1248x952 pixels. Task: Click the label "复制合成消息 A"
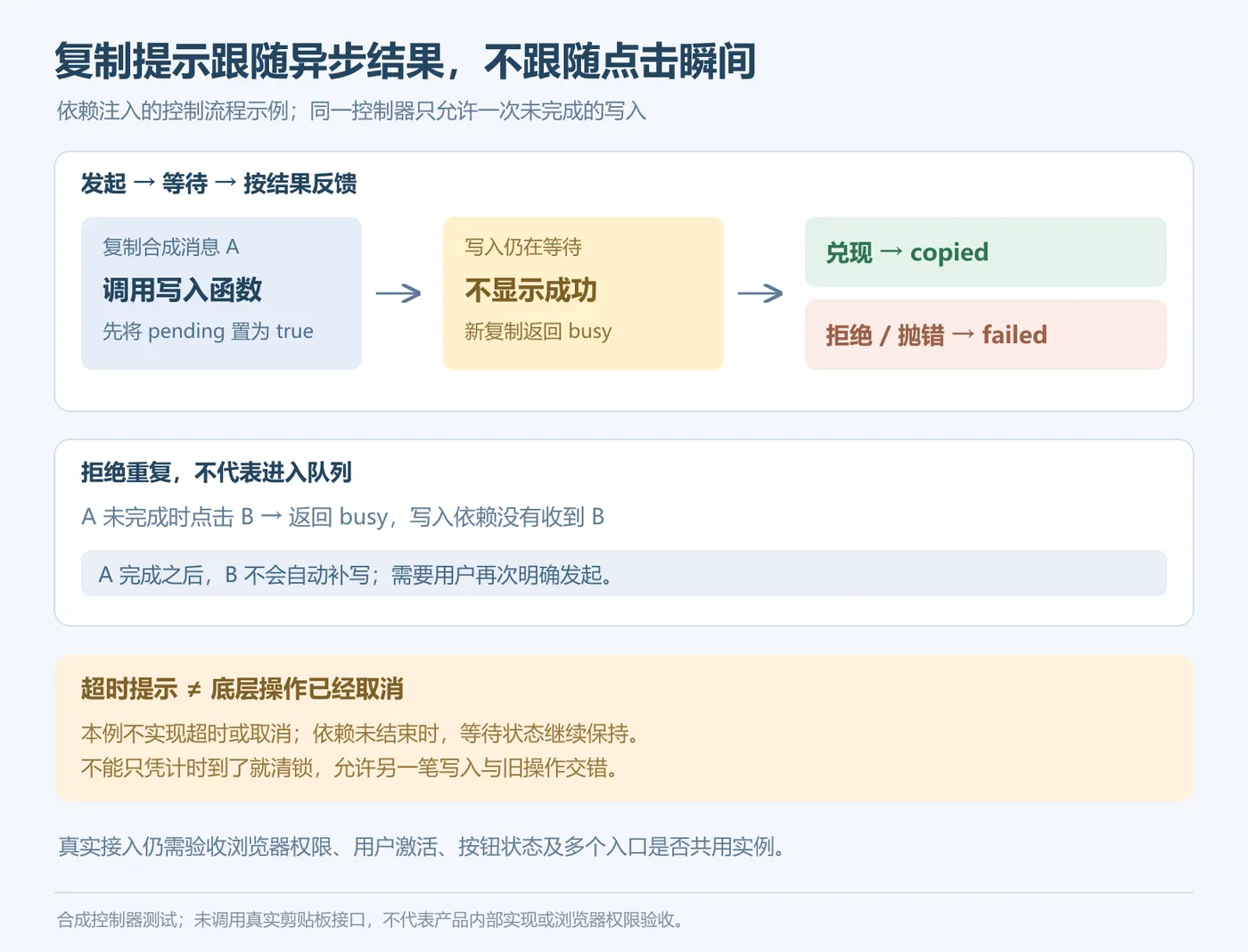tap(170, 247)
